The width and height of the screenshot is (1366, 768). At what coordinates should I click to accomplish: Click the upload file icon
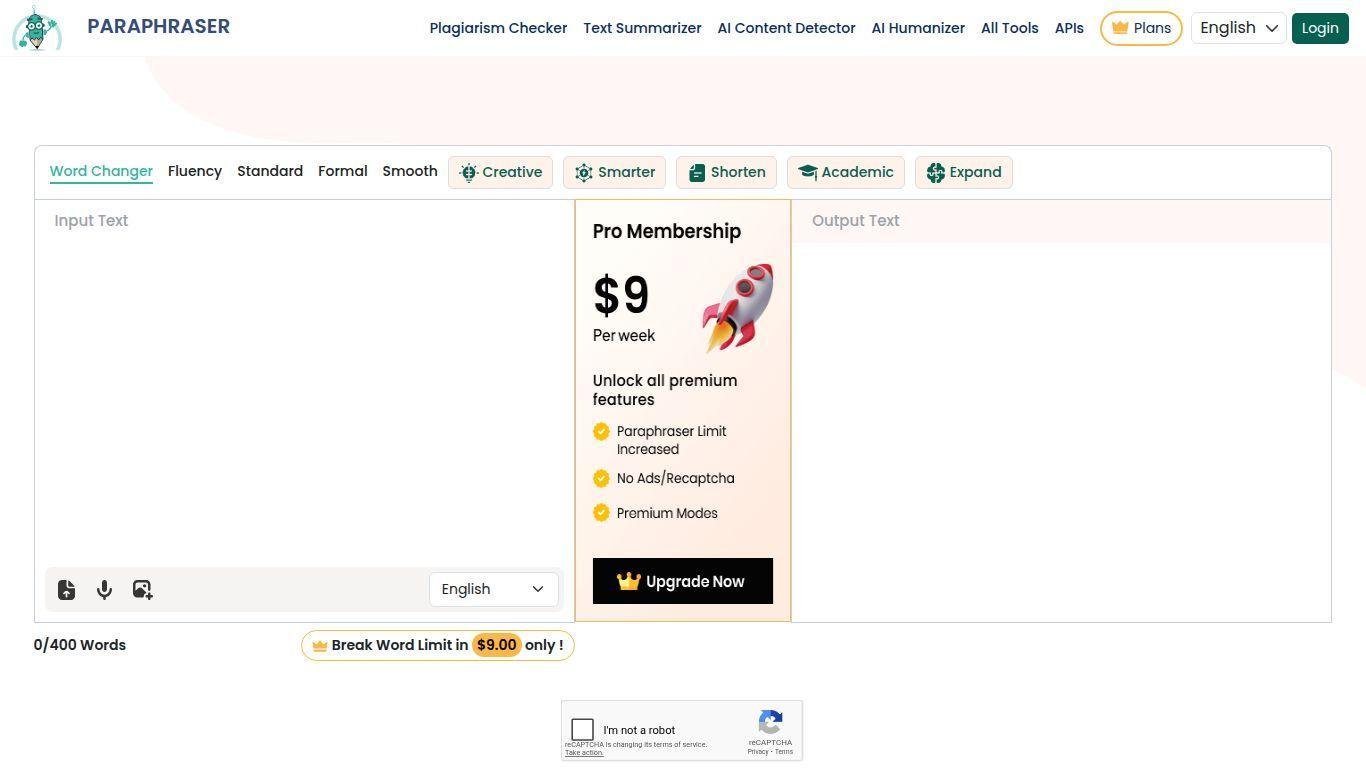(x=66, y=590)
